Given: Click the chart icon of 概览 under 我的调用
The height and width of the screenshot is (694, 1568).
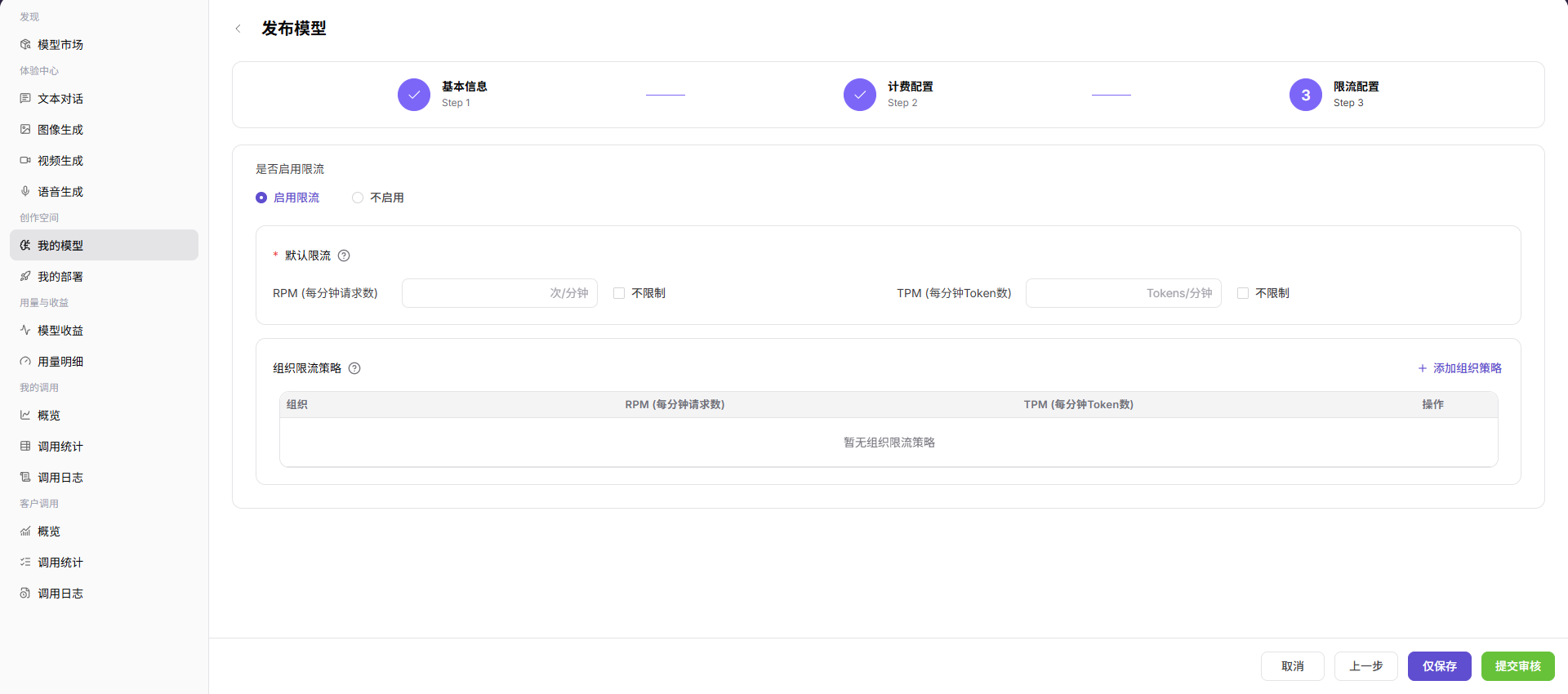Looking at the screenshot, I should [25, 415].
